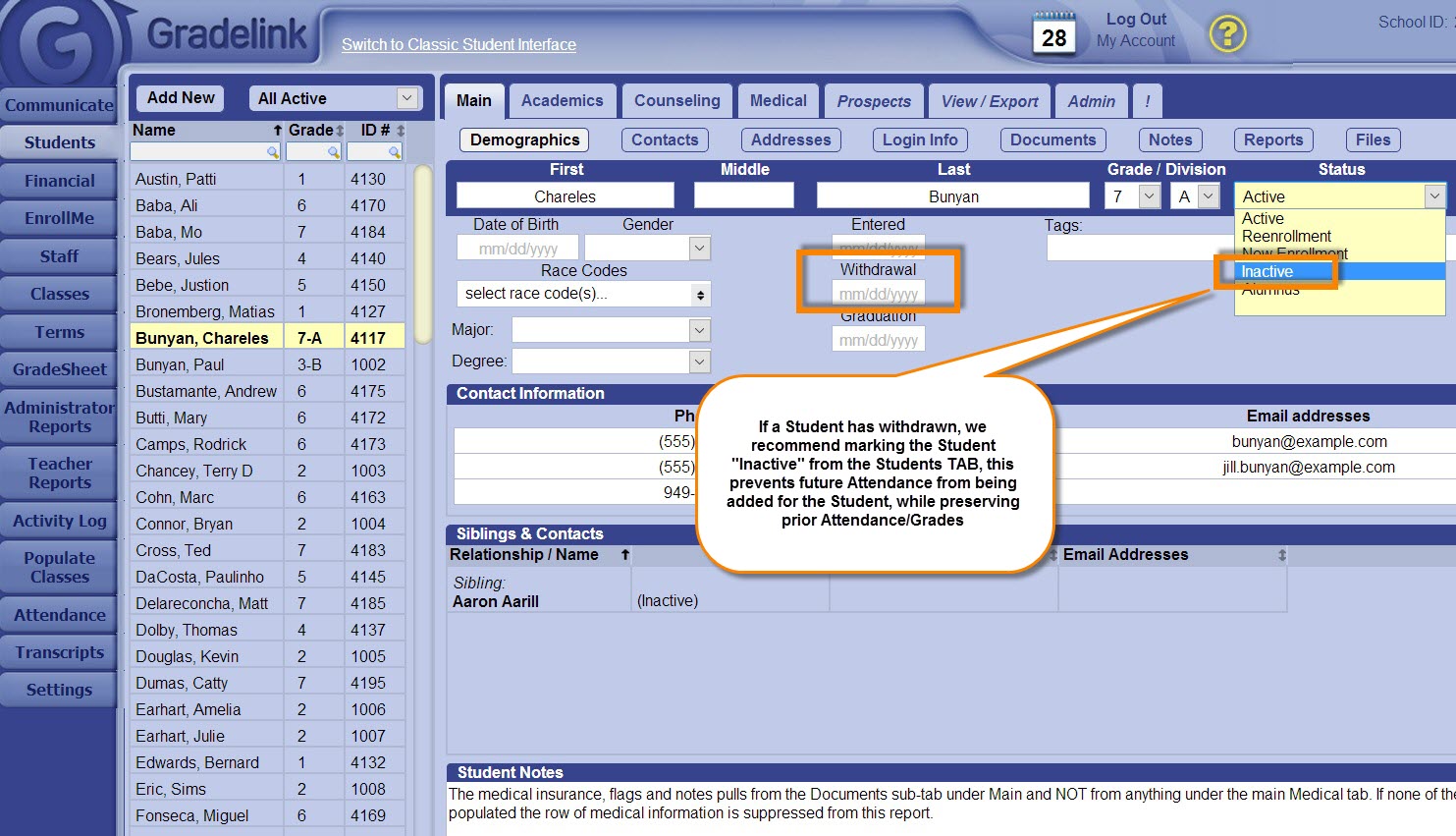Click the Add New button

181,98
